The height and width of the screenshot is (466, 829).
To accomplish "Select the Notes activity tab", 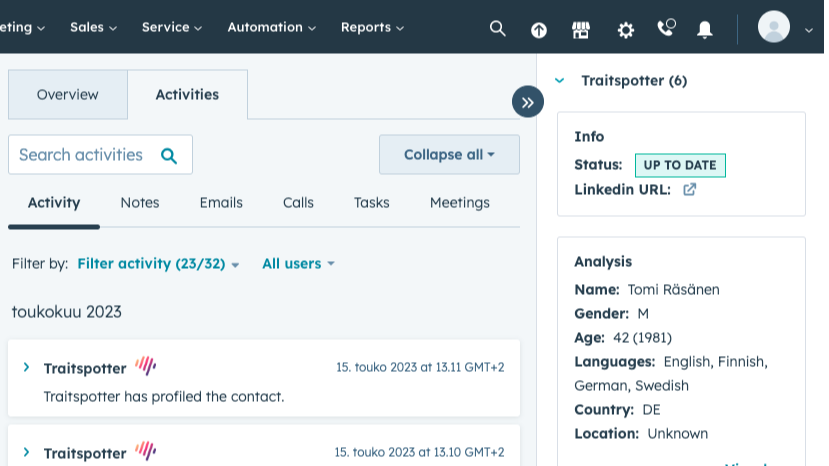I will point(140,203).
